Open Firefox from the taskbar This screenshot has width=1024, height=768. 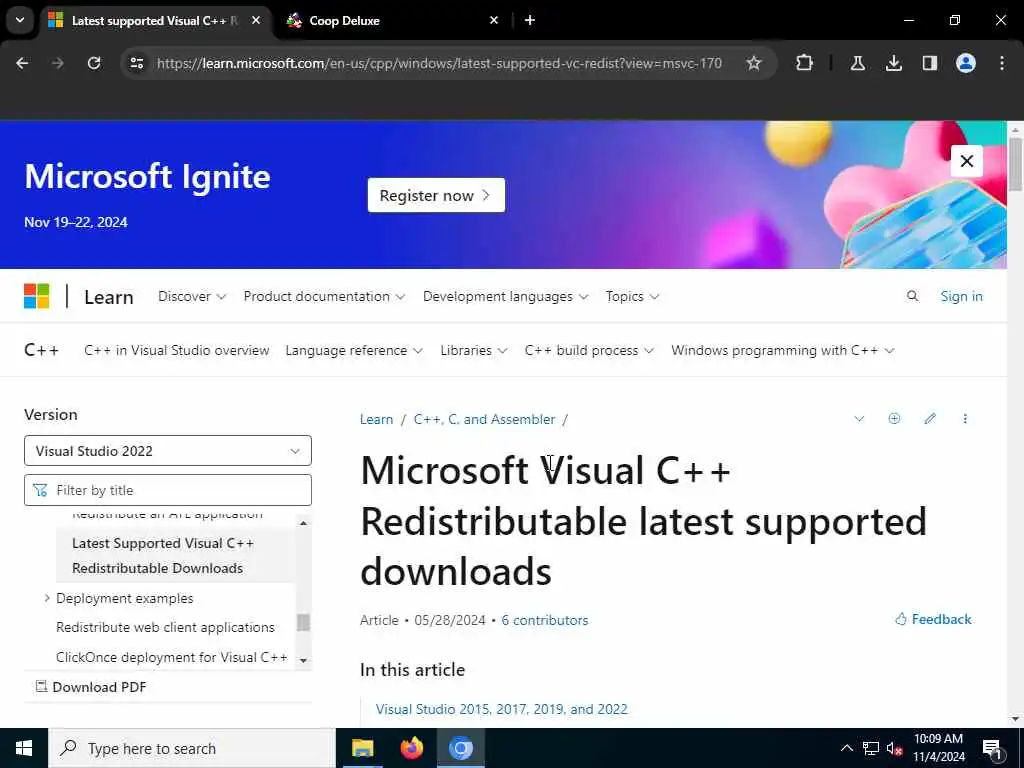click(411, 748)
